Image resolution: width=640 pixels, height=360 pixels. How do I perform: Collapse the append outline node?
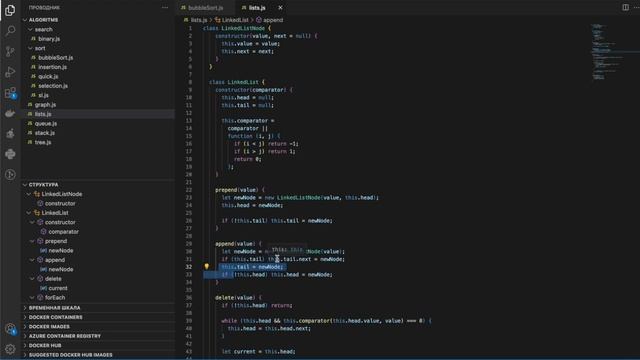(x=32, y=260)
